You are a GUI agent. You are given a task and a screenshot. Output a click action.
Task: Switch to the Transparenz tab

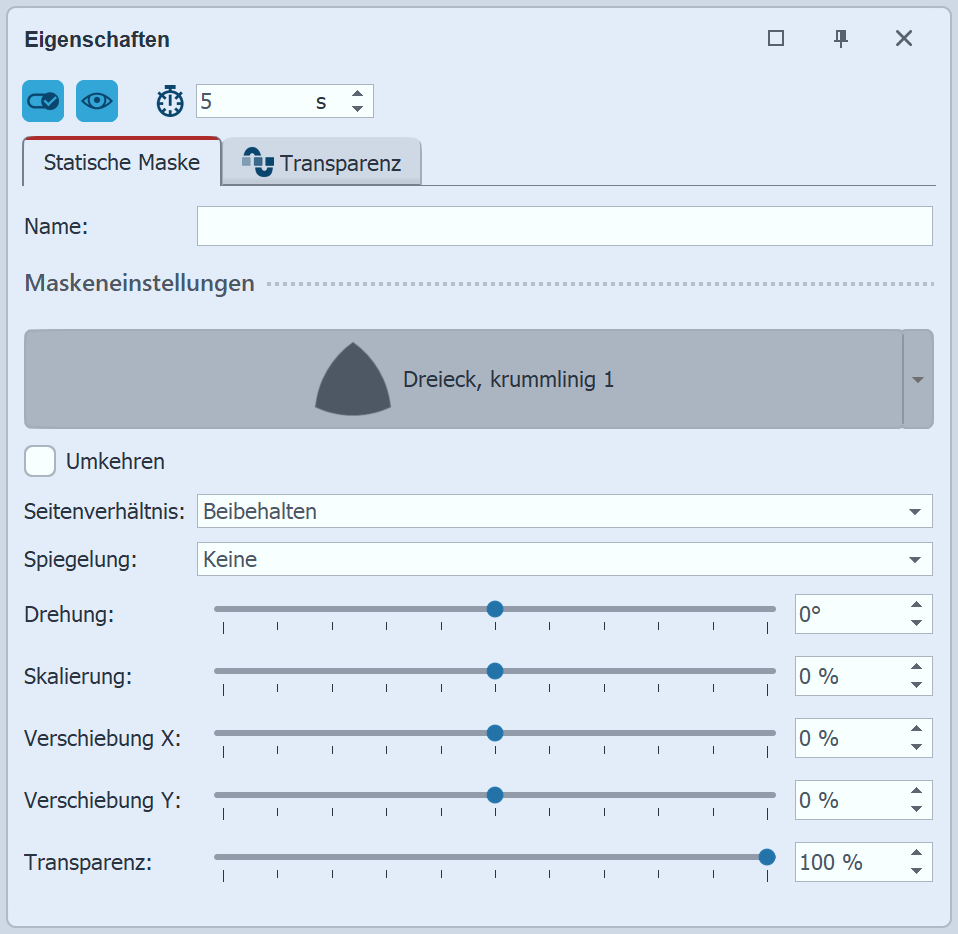pos(322,163)
